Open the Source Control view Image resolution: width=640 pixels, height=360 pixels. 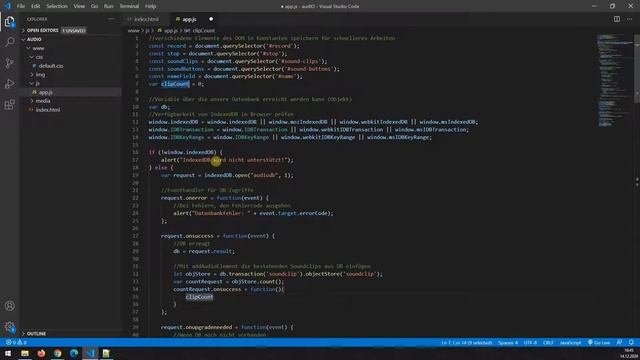coord(9,63)
